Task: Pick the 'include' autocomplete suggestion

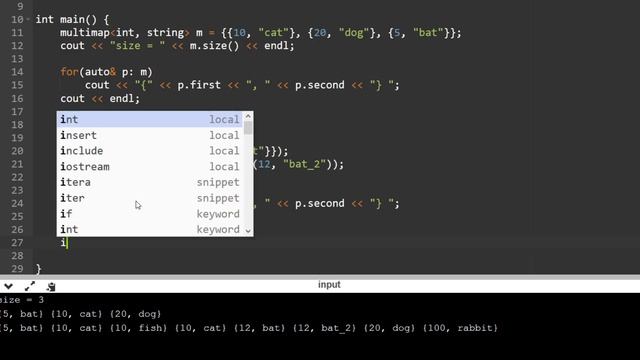Action: [x=150, y=151]
